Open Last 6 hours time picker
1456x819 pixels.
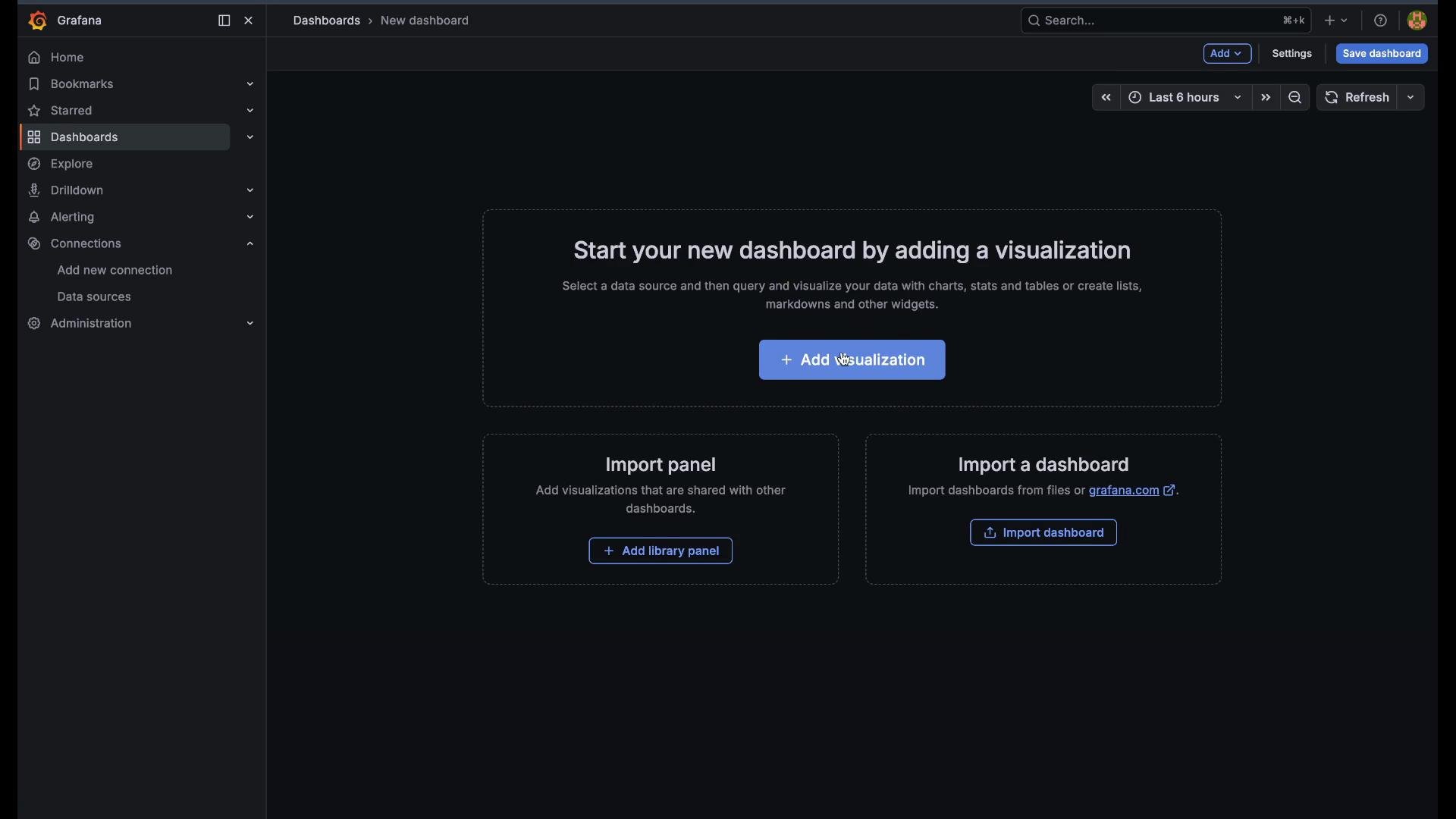pos(1185,98)
